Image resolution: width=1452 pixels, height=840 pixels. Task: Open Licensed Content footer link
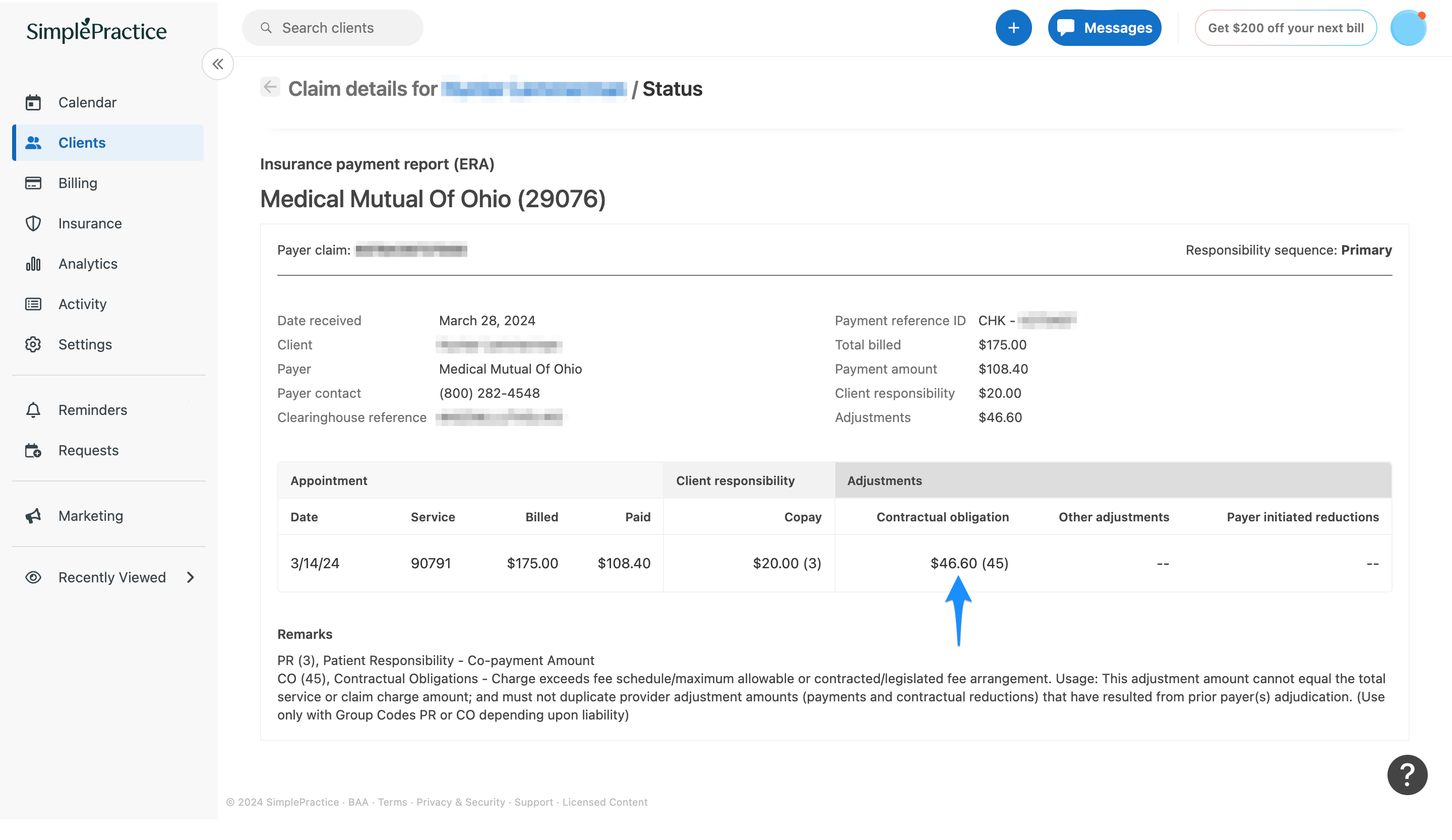(605, 803)
